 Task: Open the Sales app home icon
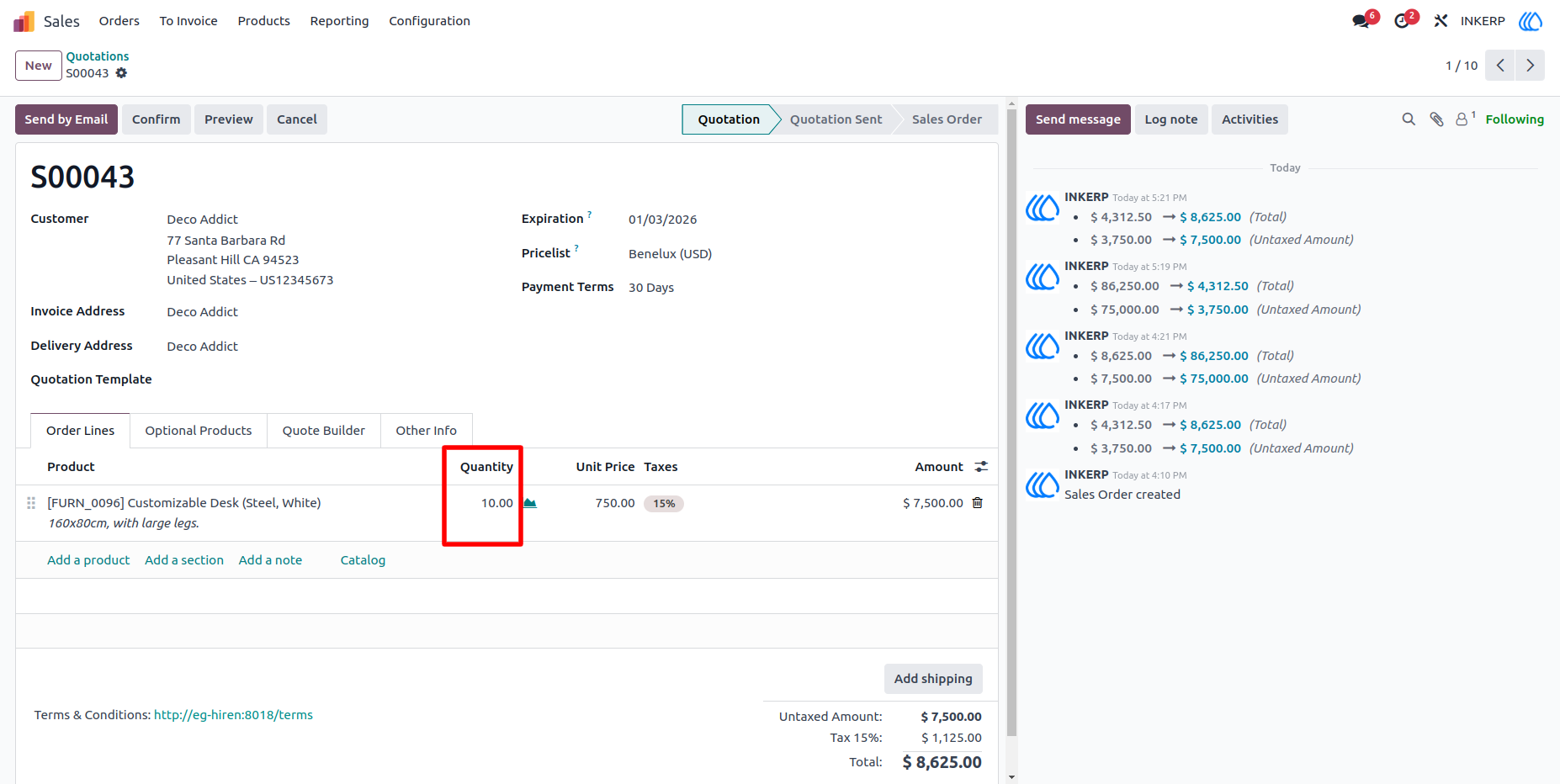[24, 21]
